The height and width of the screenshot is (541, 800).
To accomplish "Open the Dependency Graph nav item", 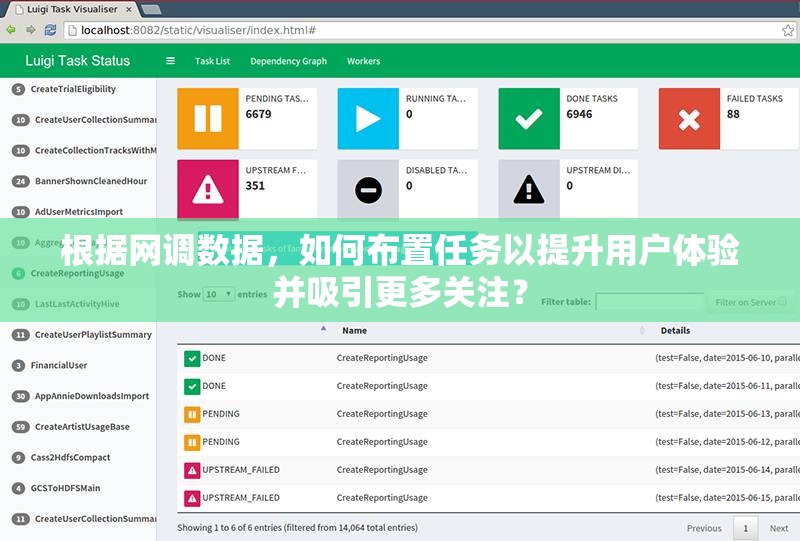I will [x=288, y=61].
